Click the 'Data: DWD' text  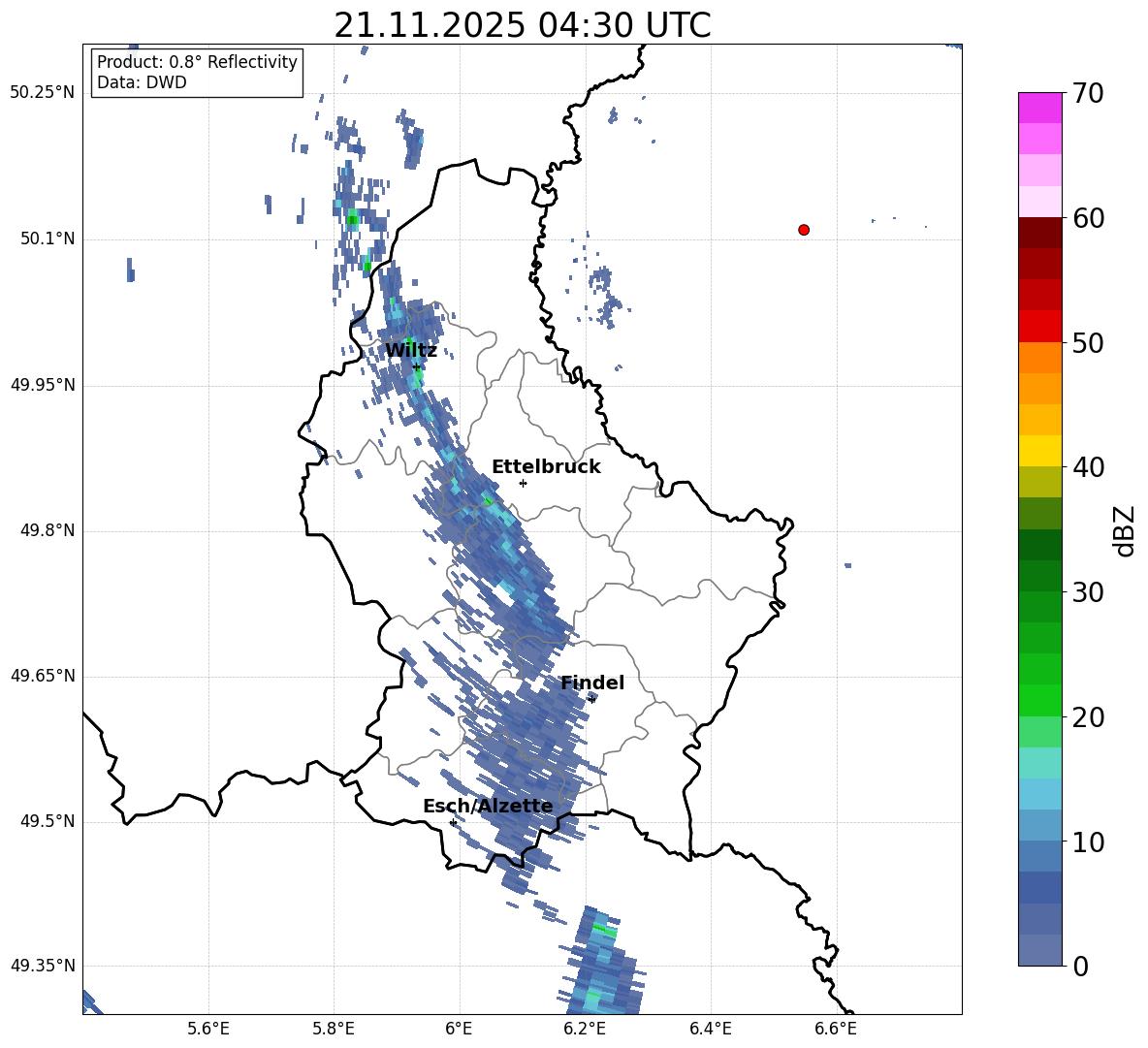click(142, 82)
